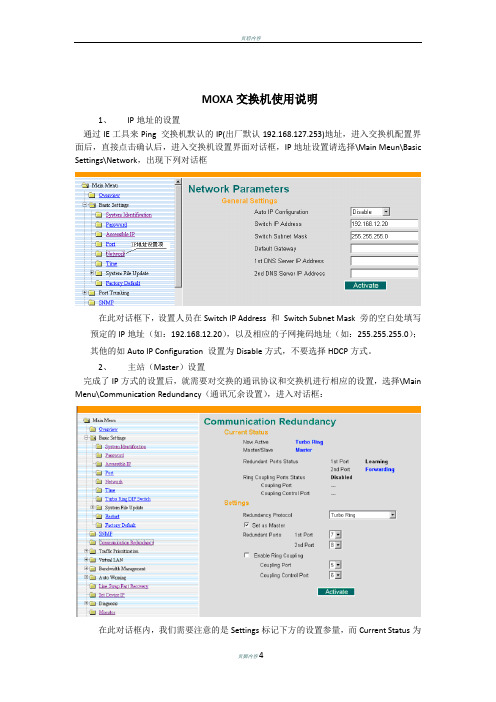
Task: Click folder icon beside Set Device IP
Action: point(93,595)
